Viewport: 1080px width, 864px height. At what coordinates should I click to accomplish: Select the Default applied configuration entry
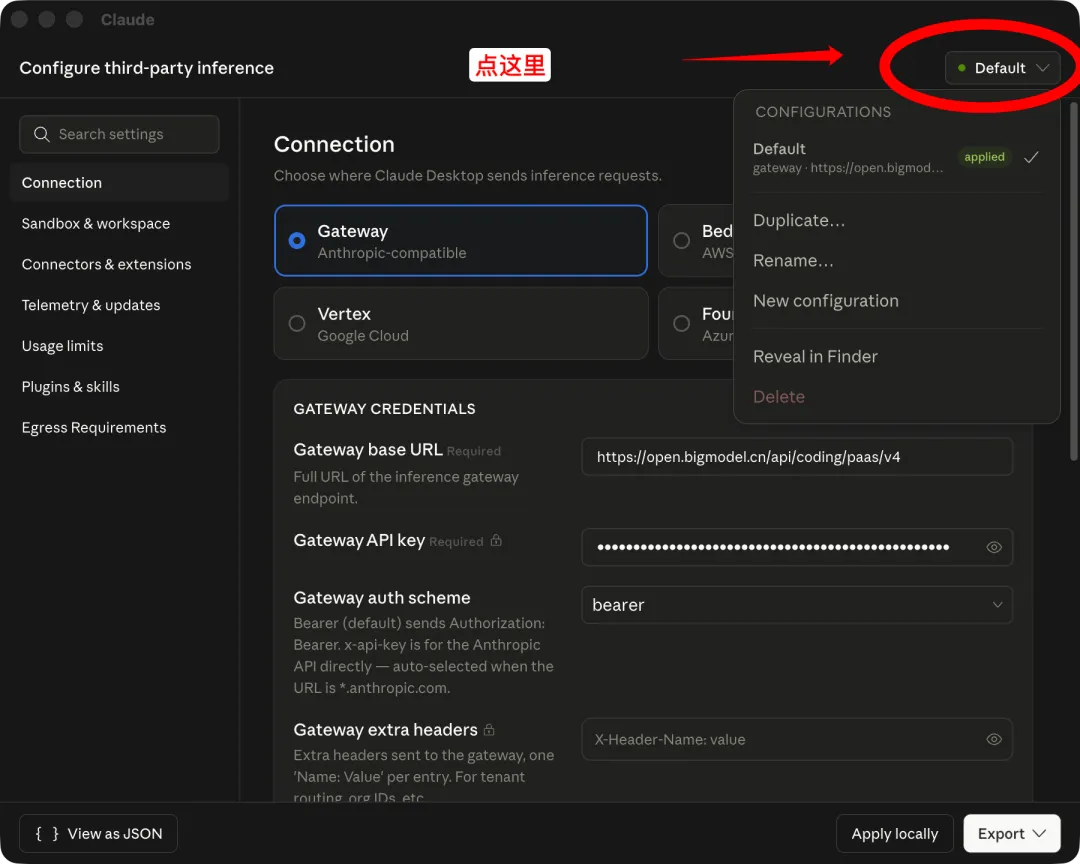pyautogui.click(x=896, y=158)
